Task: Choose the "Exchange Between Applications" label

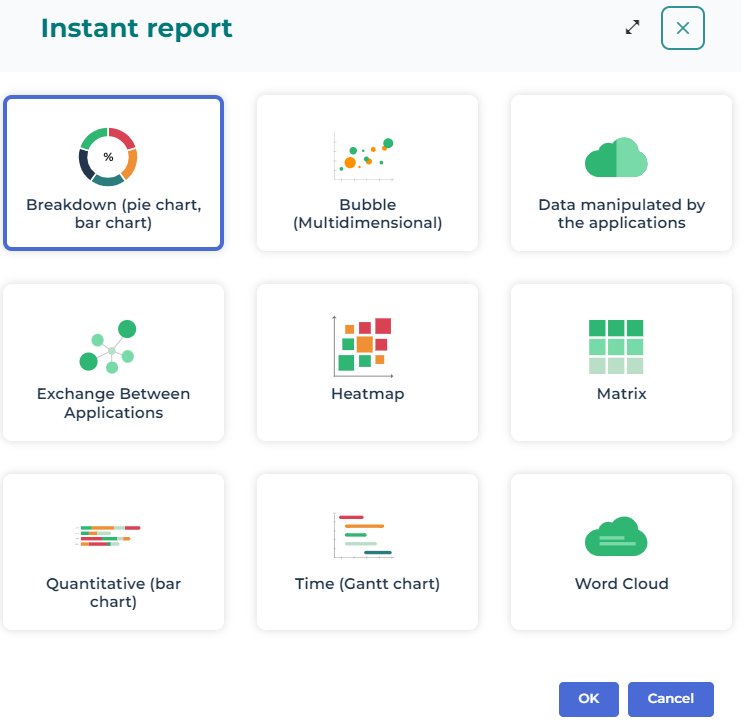Action: (114, 403)
